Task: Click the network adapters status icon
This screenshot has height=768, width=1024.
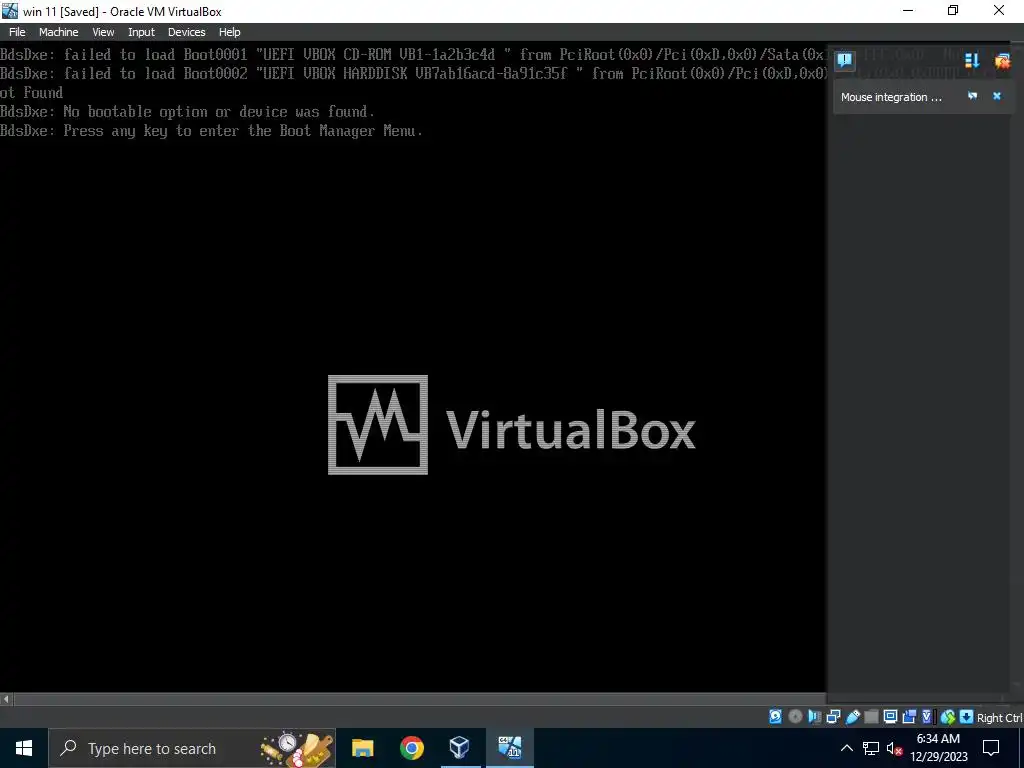Action: click(833, 716)
